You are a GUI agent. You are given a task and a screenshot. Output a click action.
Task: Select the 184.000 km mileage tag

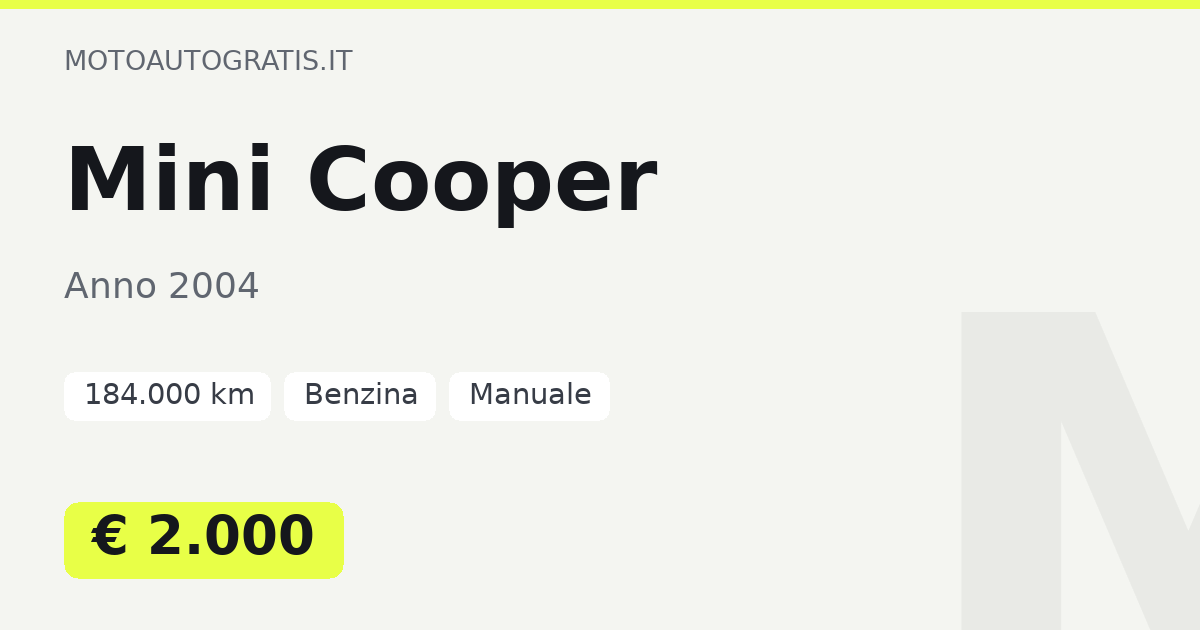167,396
